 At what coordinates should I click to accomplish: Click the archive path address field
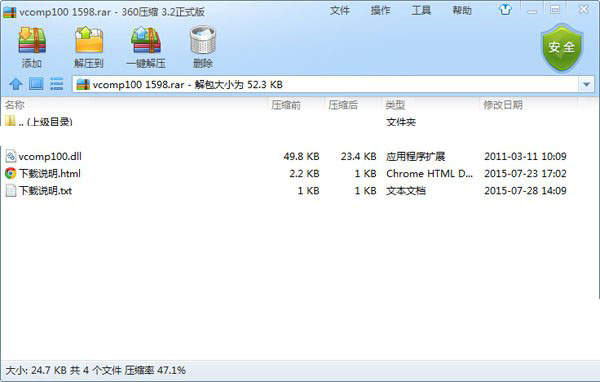pos(325,84)
